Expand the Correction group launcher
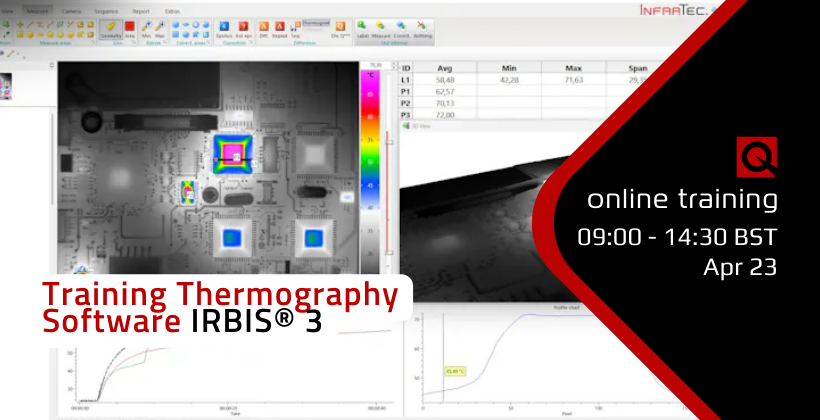Image resolution: width=820 pixels, height=420 pixels. [x=252, y=43]
